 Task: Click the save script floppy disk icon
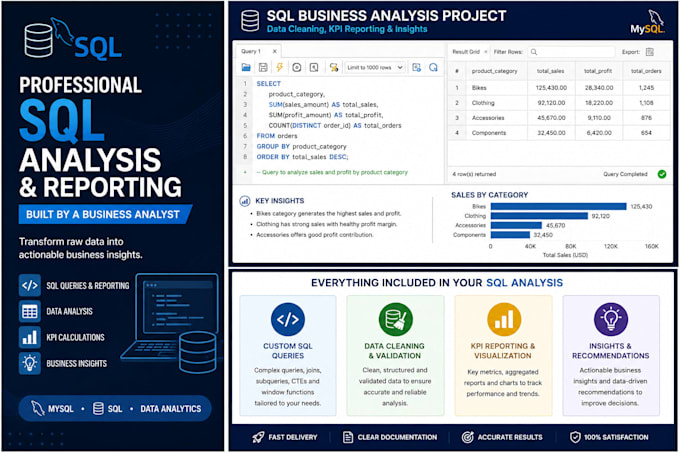pos(263,67)
